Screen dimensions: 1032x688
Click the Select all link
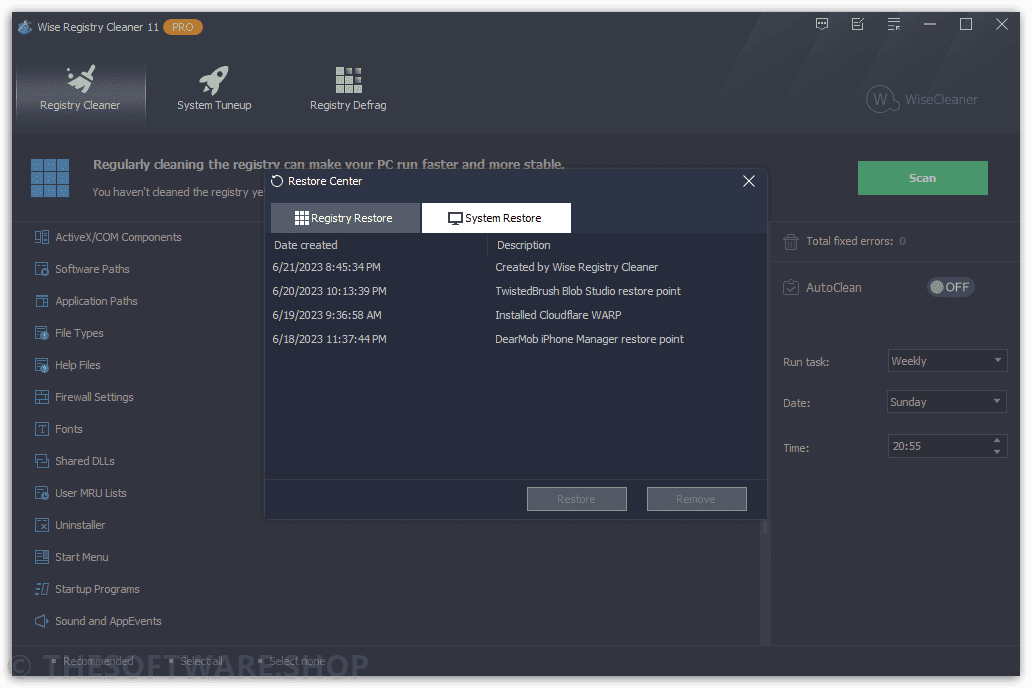coord(201,661)
